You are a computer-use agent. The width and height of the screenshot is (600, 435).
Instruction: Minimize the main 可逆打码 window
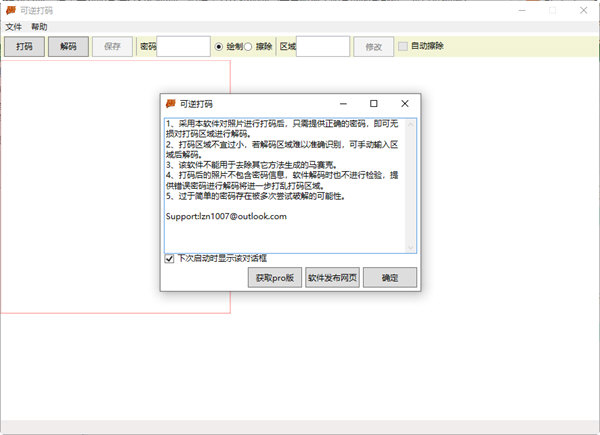point(522,10)
